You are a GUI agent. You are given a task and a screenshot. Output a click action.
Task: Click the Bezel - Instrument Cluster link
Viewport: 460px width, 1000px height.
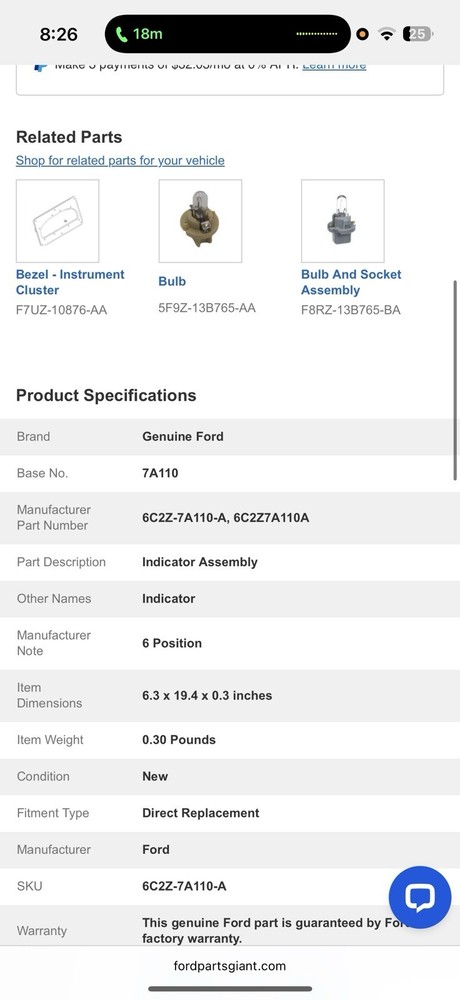pos(70,282)
